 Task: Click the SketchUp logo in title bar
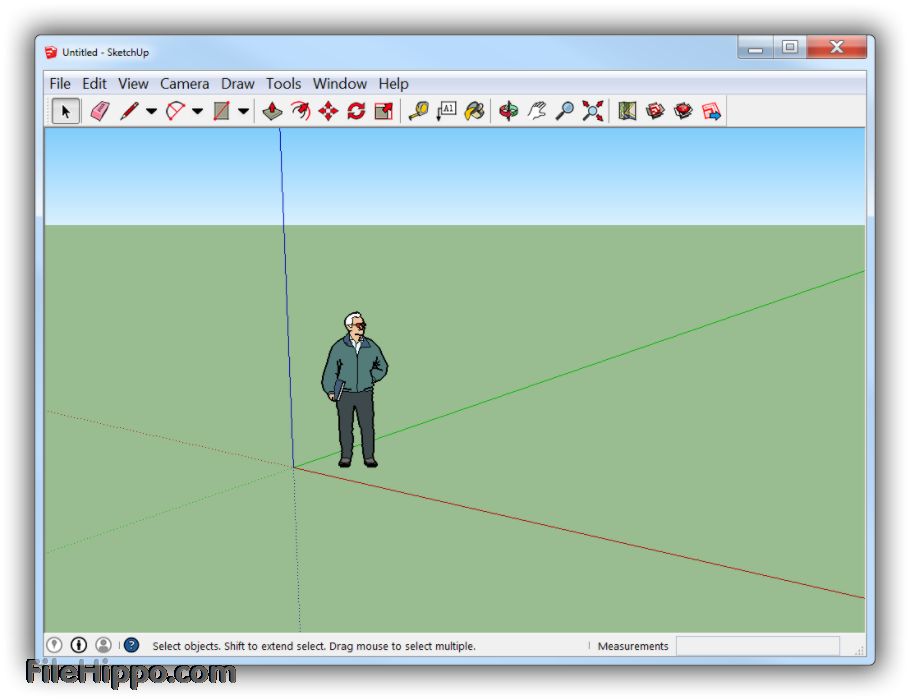point(51,52)
